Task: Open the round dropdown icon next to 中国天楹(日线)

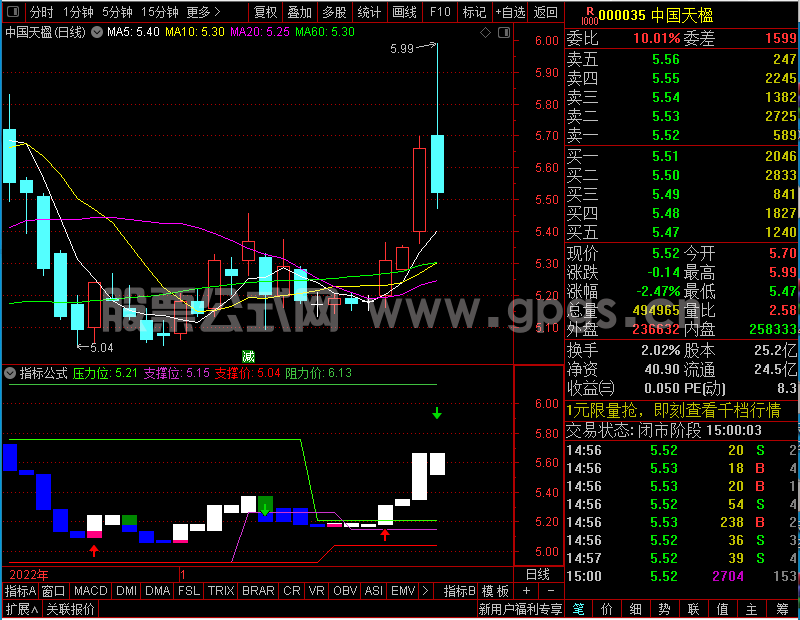Action: 96,32
